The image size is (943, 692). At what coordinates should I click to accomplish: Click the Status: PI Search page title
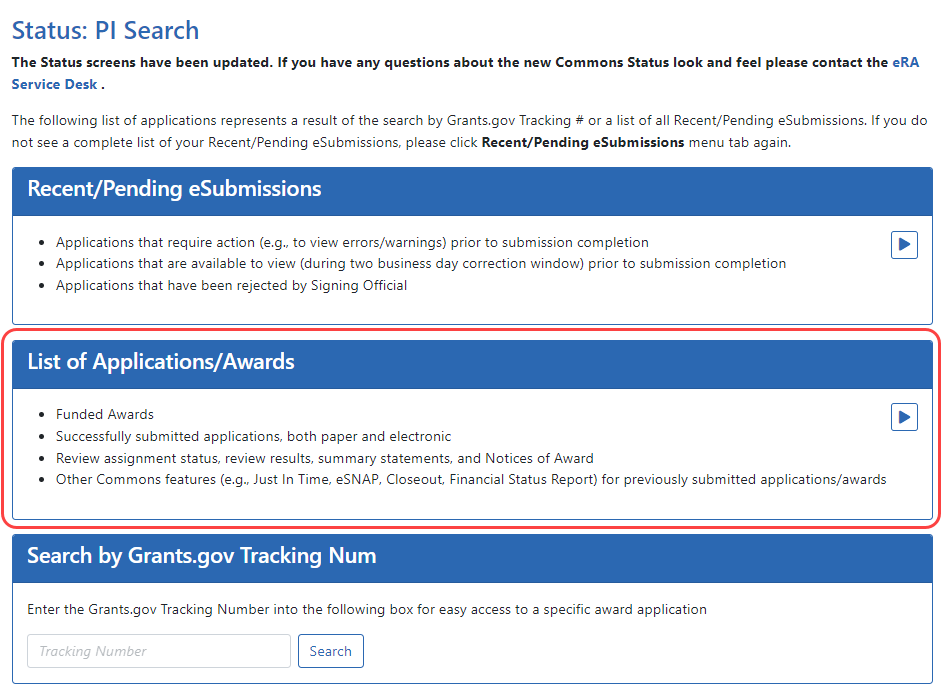[x=105, y=31]
